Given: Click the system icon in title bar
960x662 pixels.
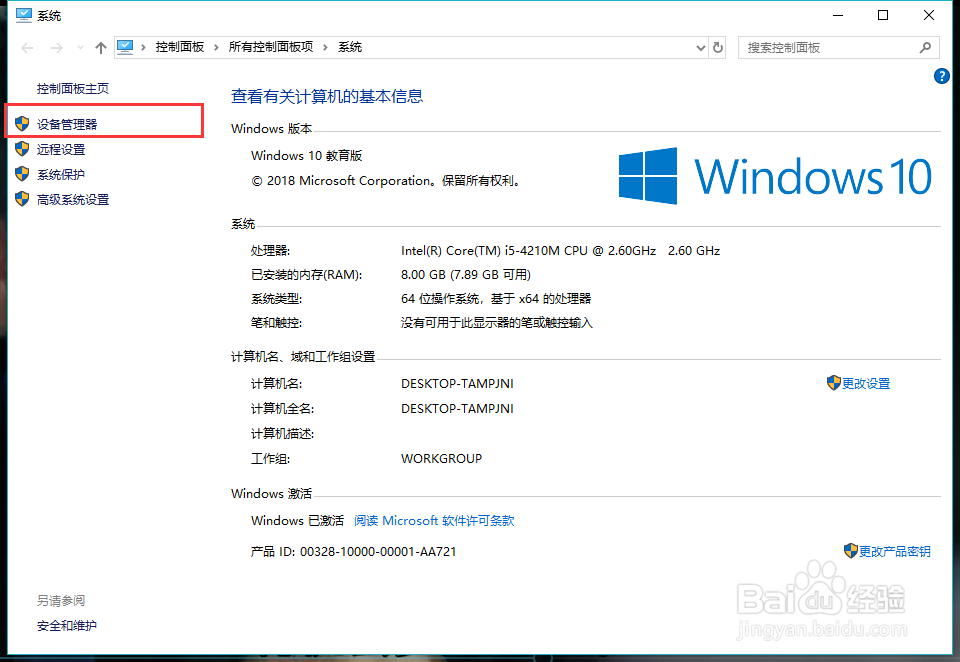Looking at the screenshot, I should pos(24,15).
